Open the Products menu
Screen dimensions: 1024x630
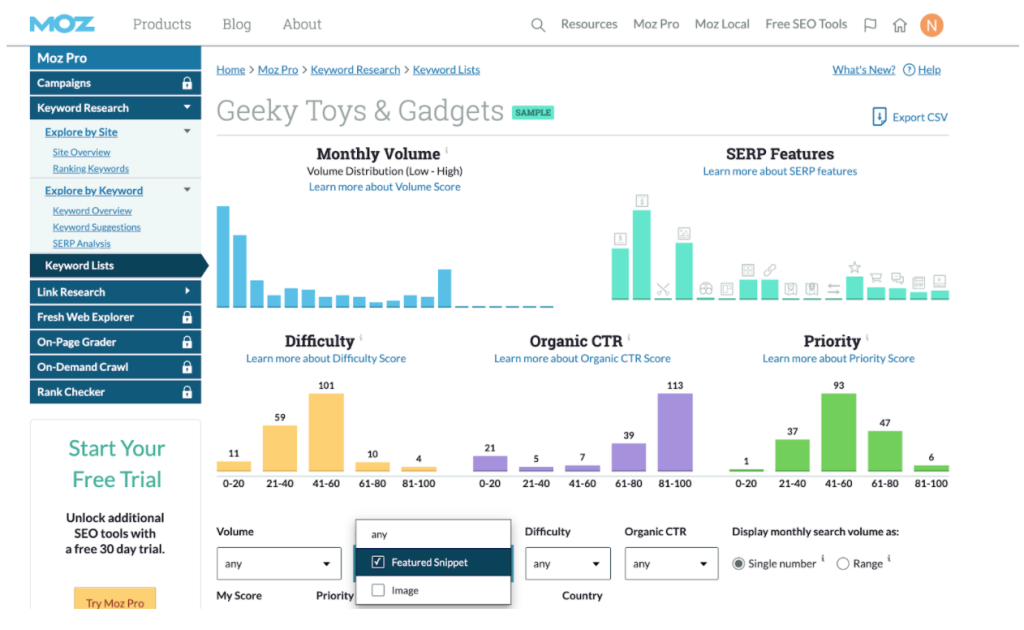[162, 25]
